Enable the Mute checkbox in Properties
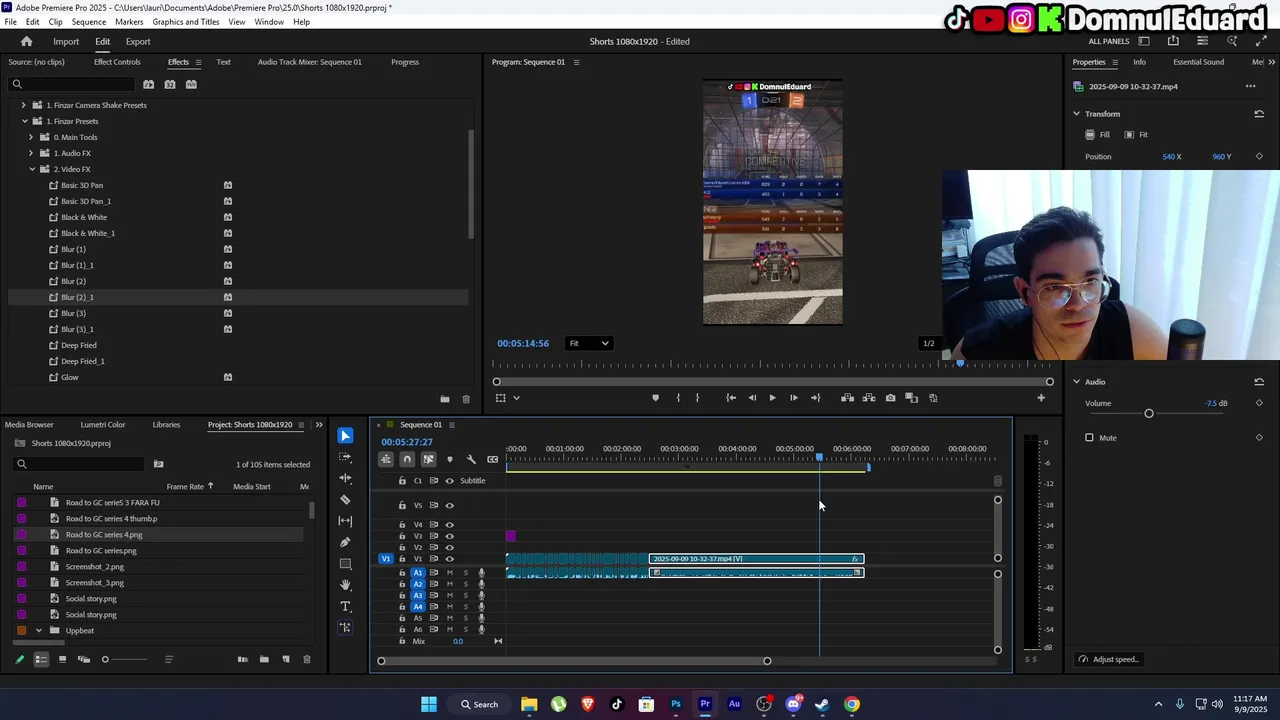The width and height of the screenshot is (1280, 720). pos(1089,438)
